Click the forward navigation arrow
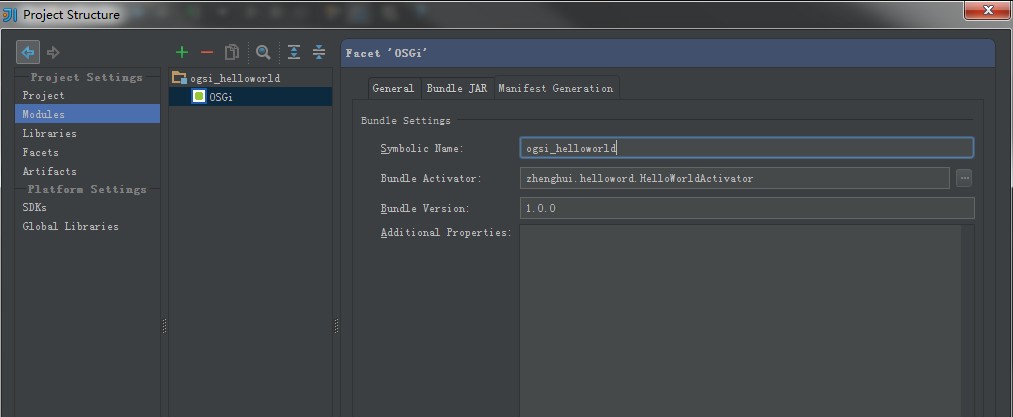Viewport: 1013px width, 417px height. point(54,52)
